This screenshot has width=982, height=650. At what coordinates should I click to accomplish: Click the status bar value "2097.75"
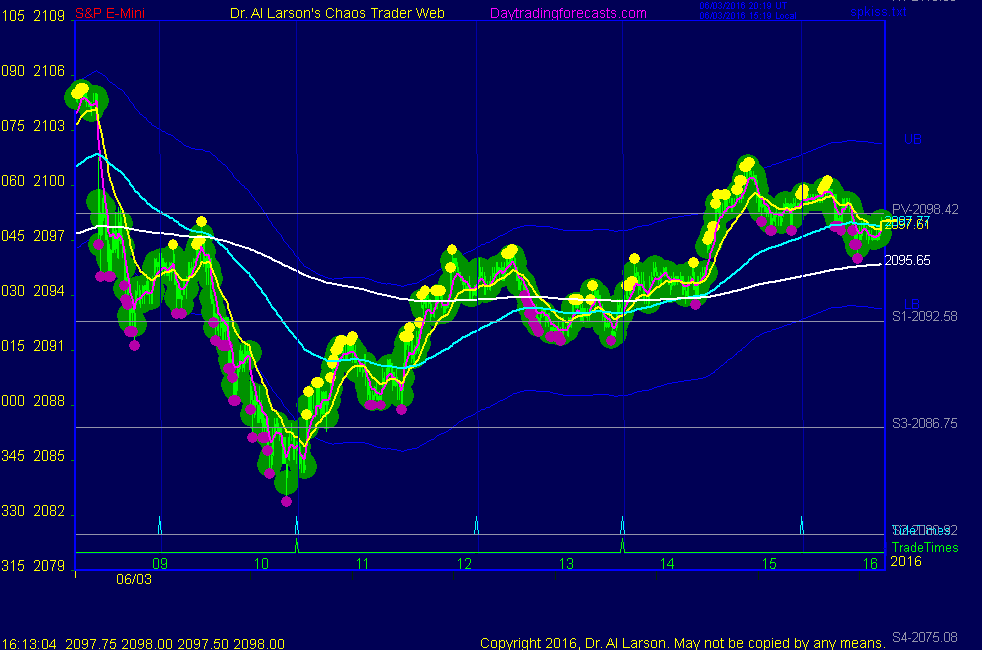pyautogui.click(x=91, y=643)
